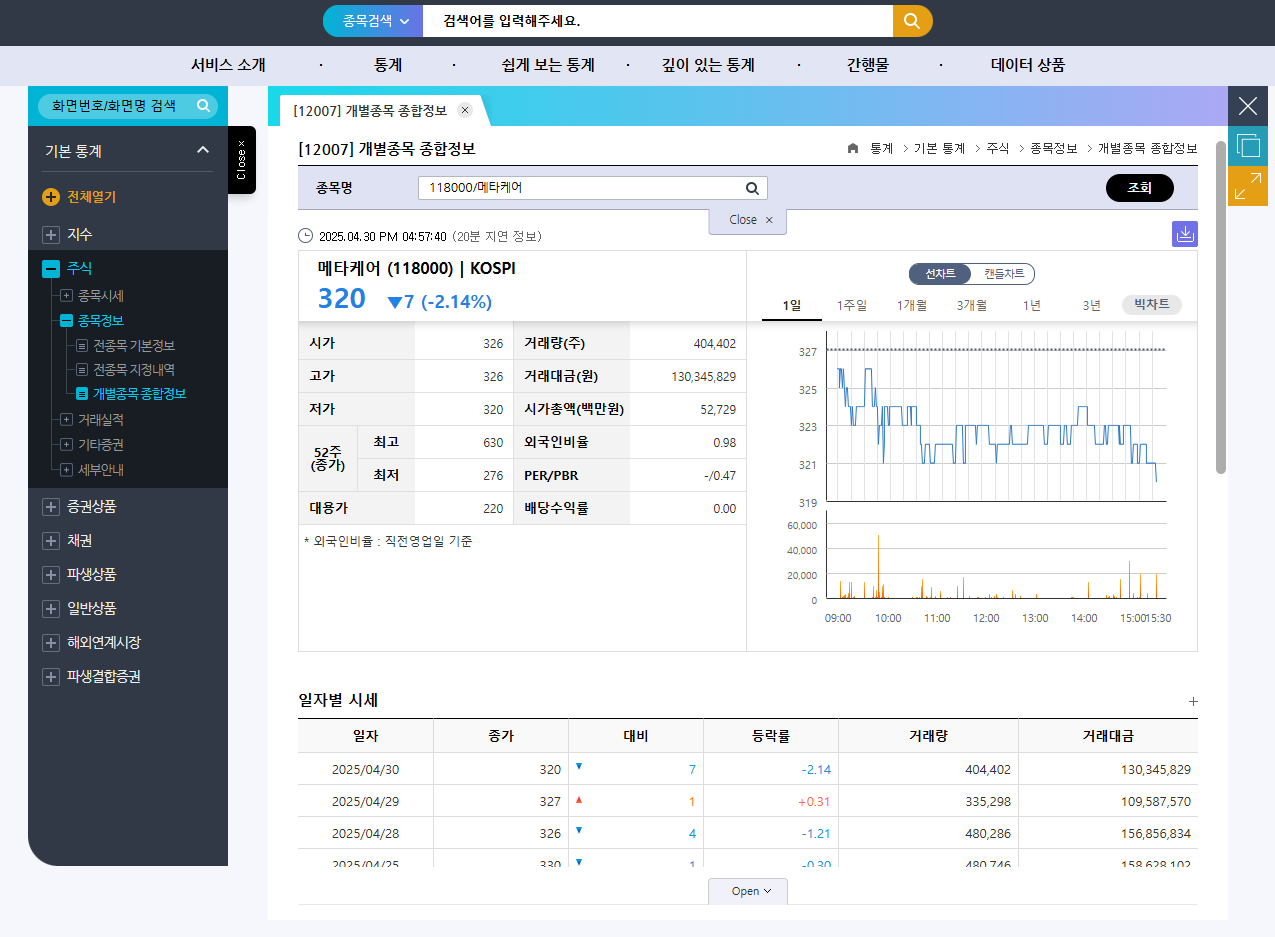Click the black 조회 button

point(1140,188)
